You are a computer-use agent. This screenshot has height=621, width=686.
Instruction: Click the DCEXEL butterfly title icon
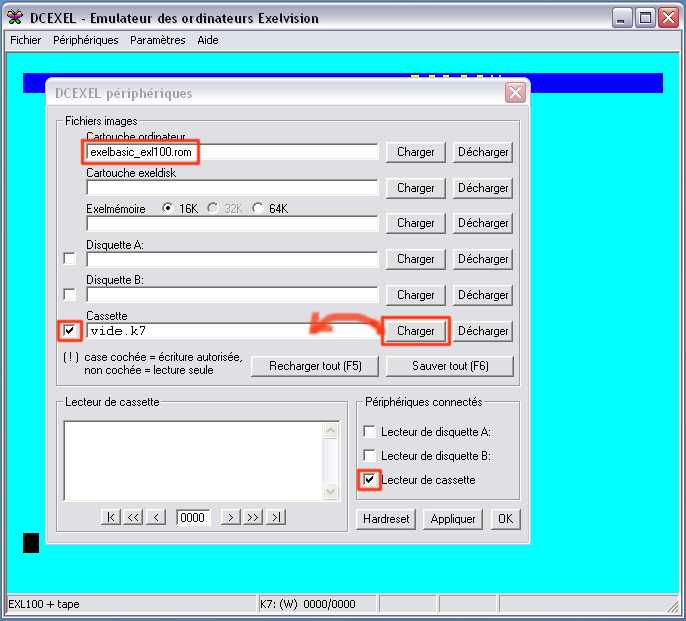15,17
